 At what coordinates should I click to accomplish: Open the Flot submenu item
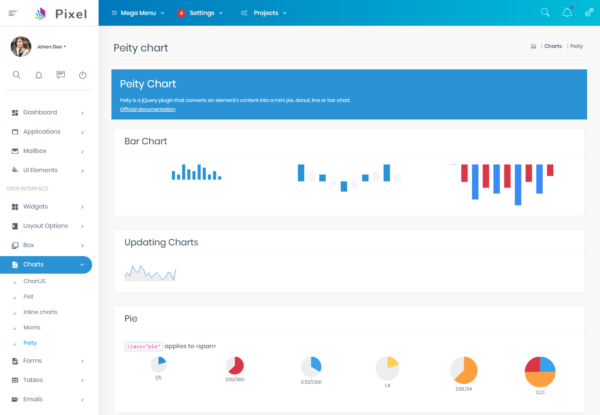click(x=28, y=296)
